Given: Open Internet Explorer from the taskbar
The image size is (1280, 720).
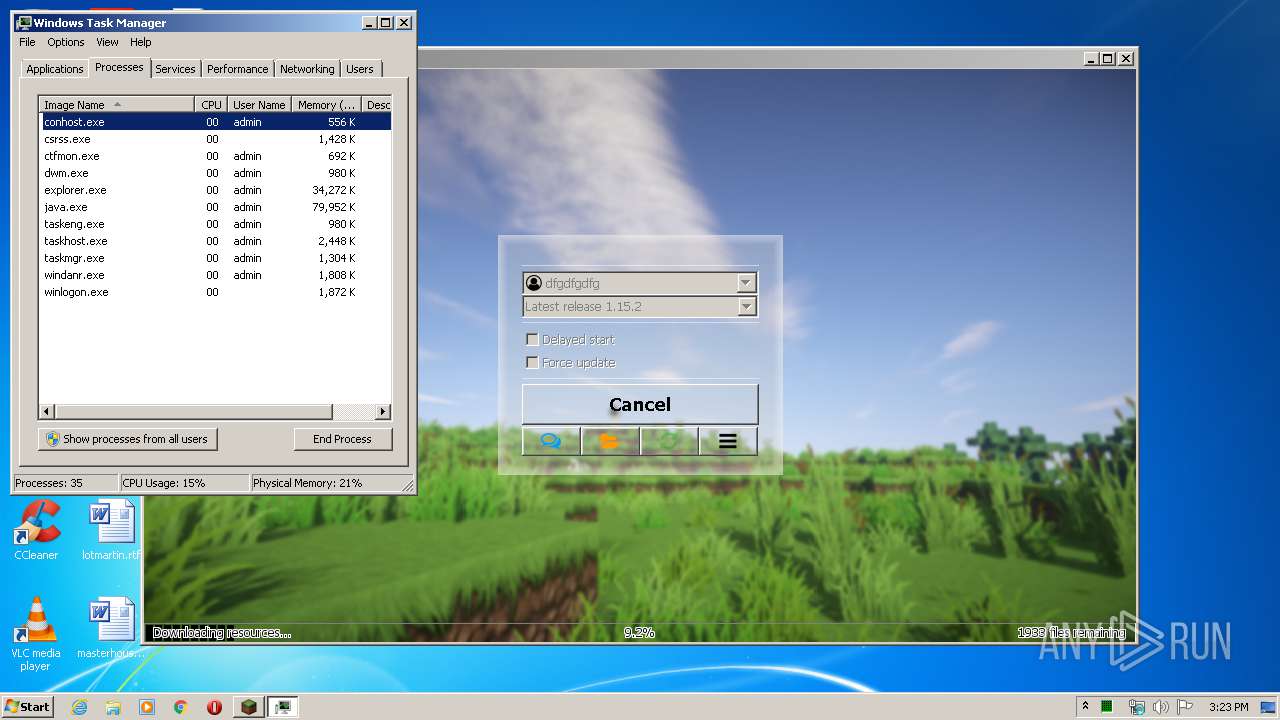Looking at the screenshot, I should (80, 707).
